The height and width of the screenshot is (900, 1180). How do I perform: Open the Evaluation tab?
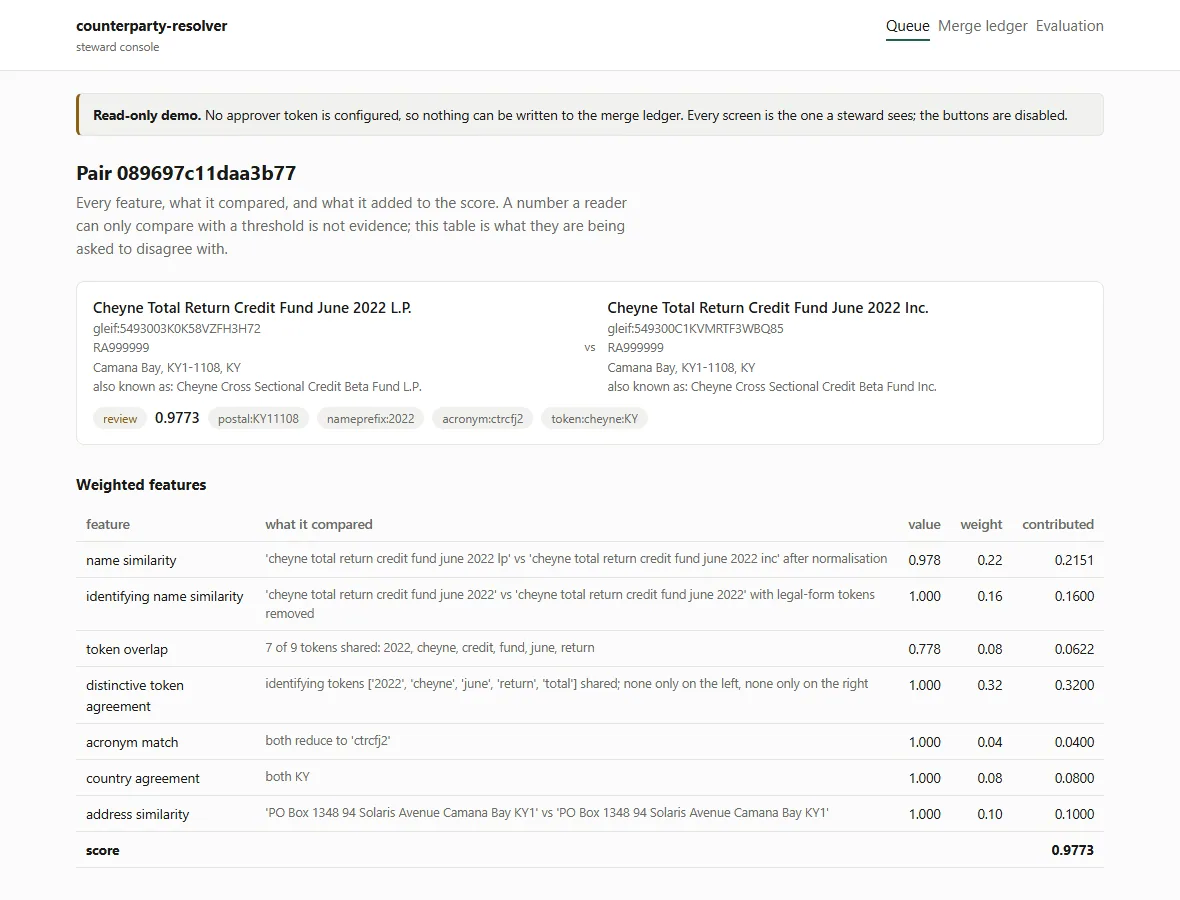point(1069,26)
